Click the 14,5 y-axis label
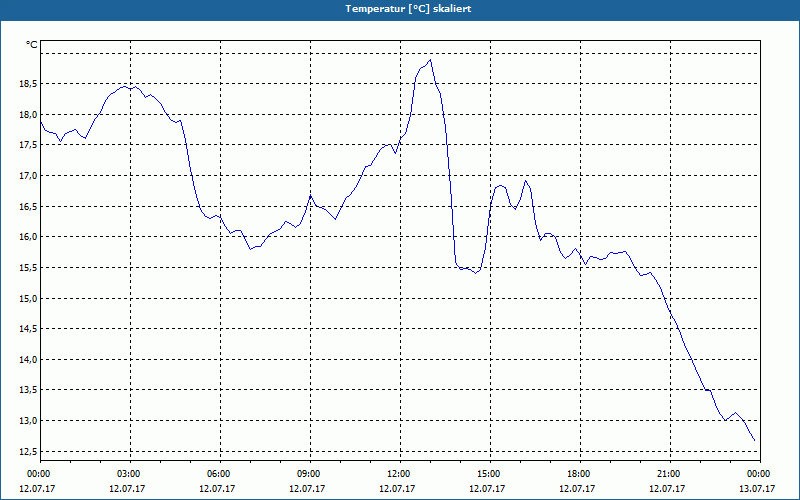The width and height of the screenshot is (800, 500). (29, 329)
